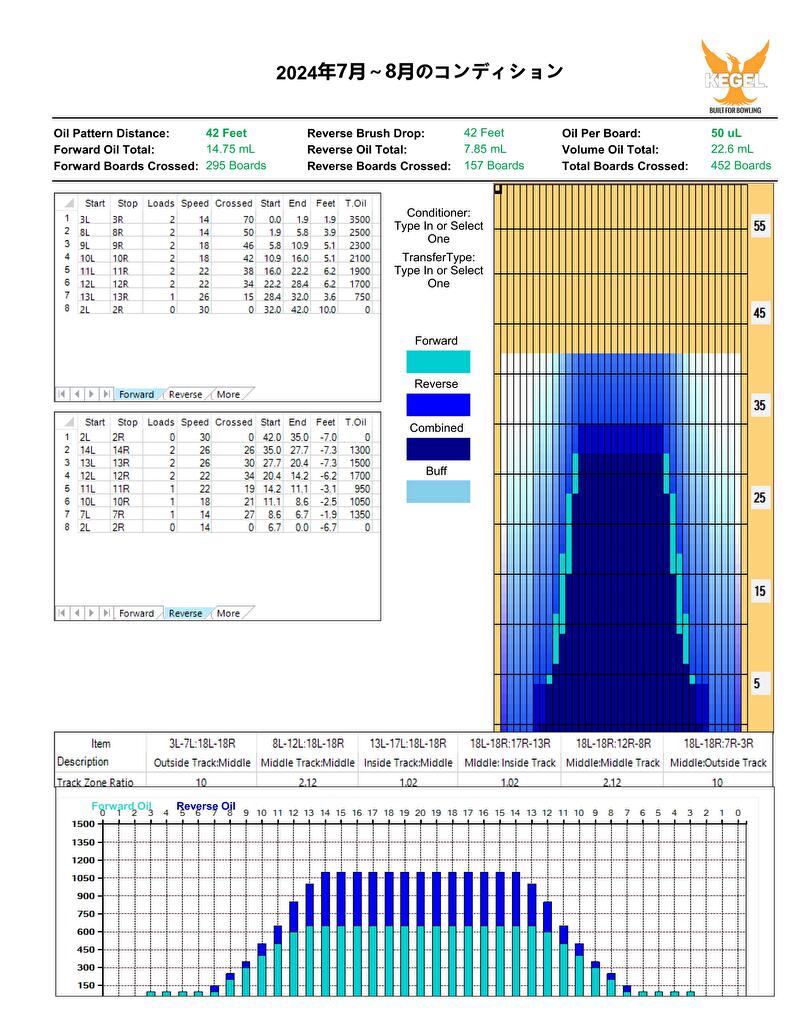Click the '1350' T.Oil cell
The image size is (800, 1035).
click(x=359, y=514)
